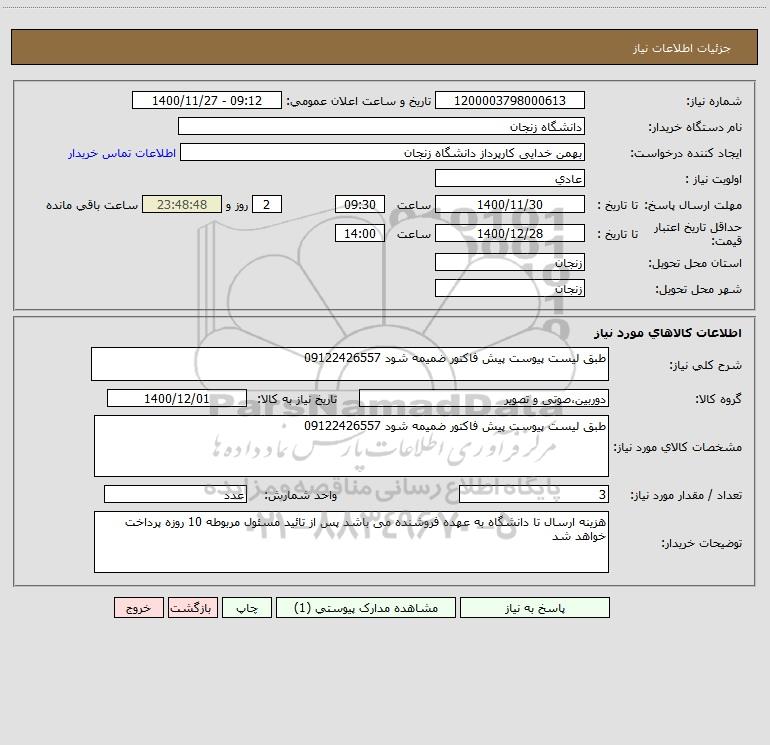770x745 pixels.
Task: Click the label 'واحد شمارش:'
Action: pos(301,495)
